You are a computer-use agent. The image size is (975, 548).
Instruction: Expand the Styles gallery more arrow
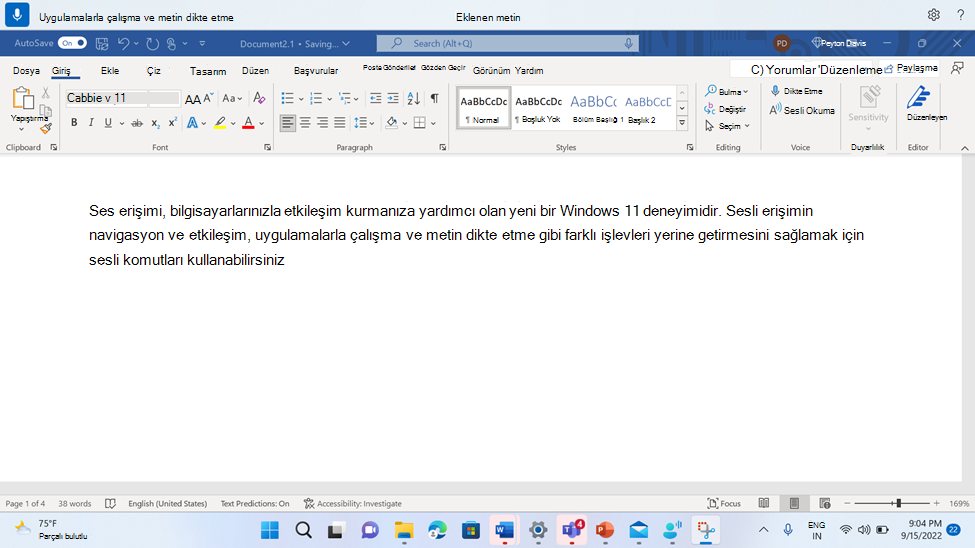tap(682, 123)
